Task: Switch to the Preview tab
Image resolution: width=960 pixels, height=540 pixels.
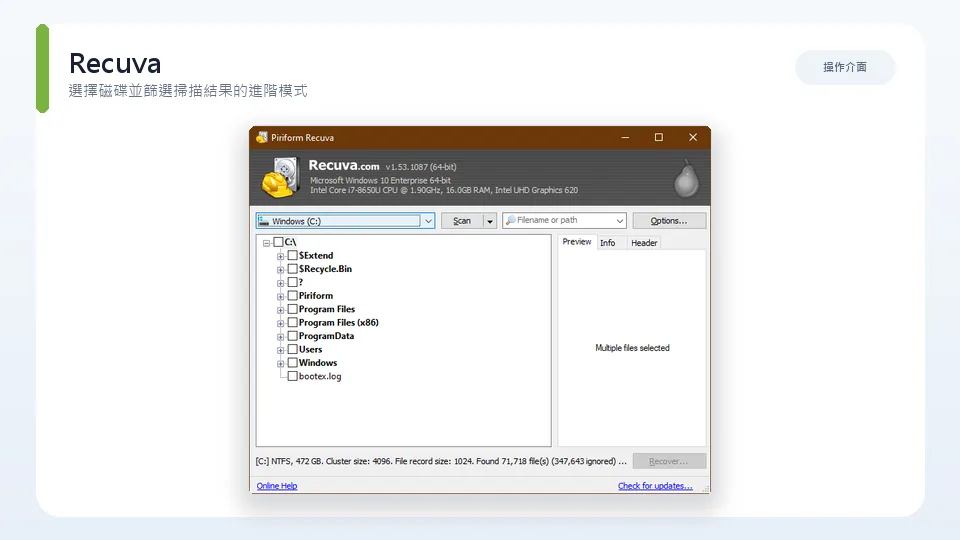Action: click(577, 242)
